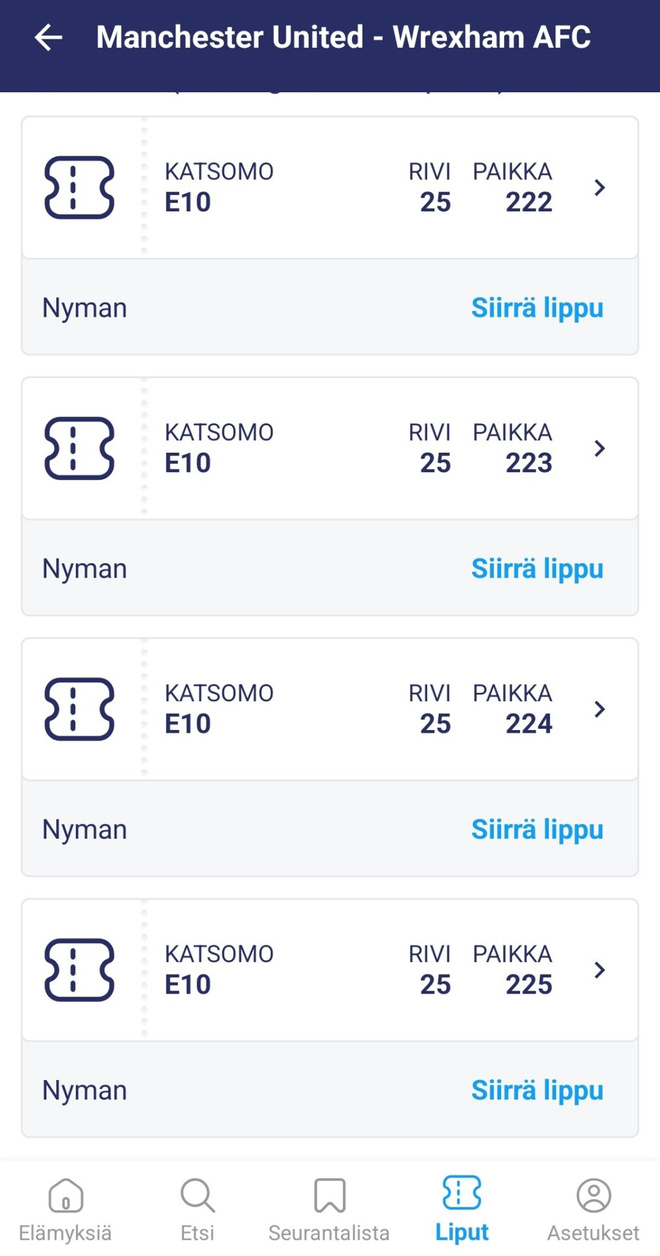Tap ticket icon for seat 223
Image resolution: width=660 pixels, height=1256 pixels.
pos(79,448)
